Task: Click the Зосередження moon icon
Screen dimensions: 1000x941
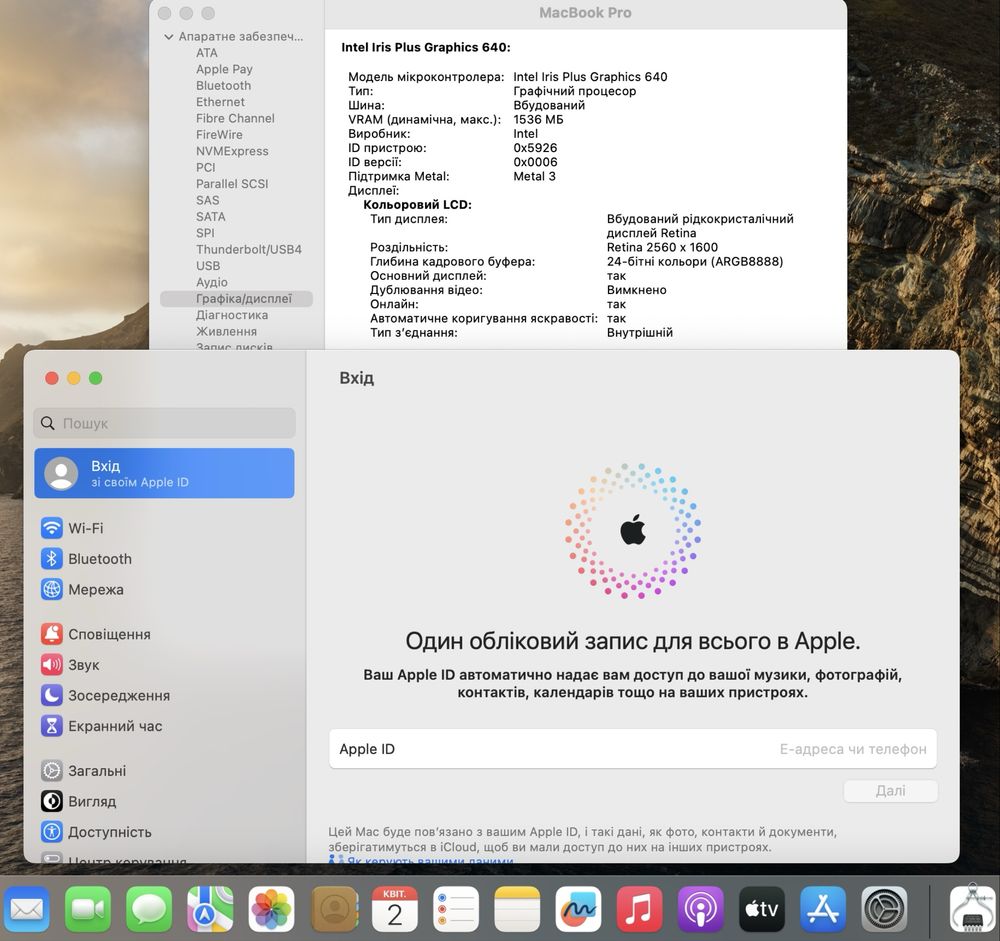Action: (52, 695)
